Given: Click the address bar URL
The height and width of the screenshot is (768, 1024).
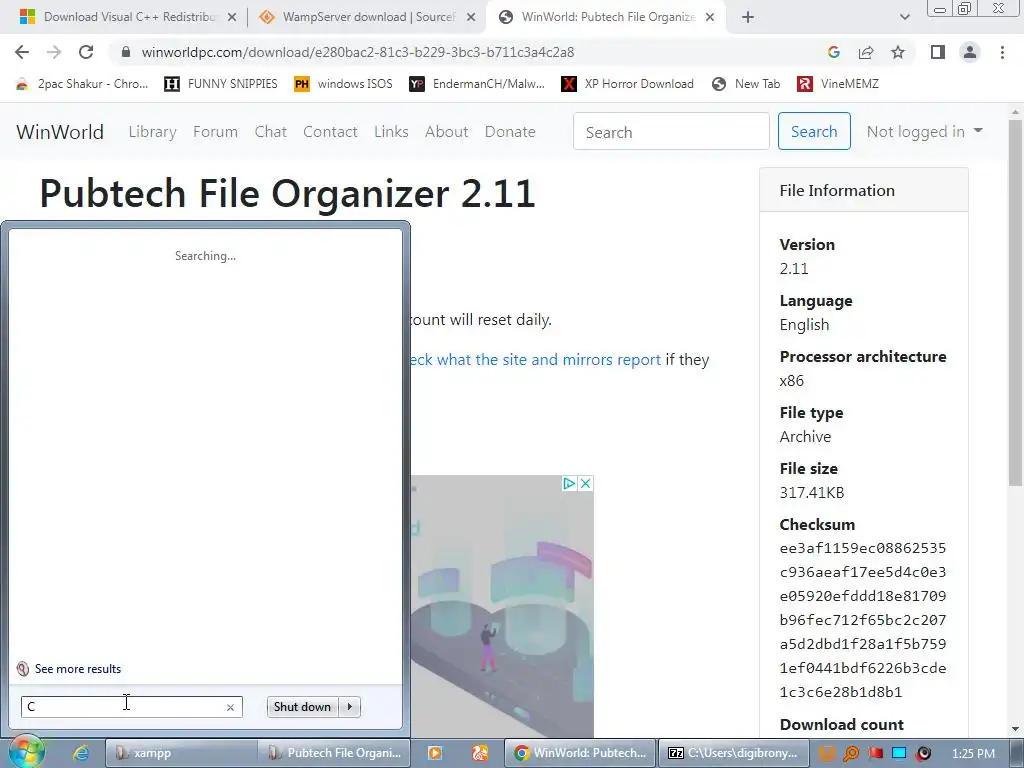Looking at the screenshot, I should pos(358,52).
